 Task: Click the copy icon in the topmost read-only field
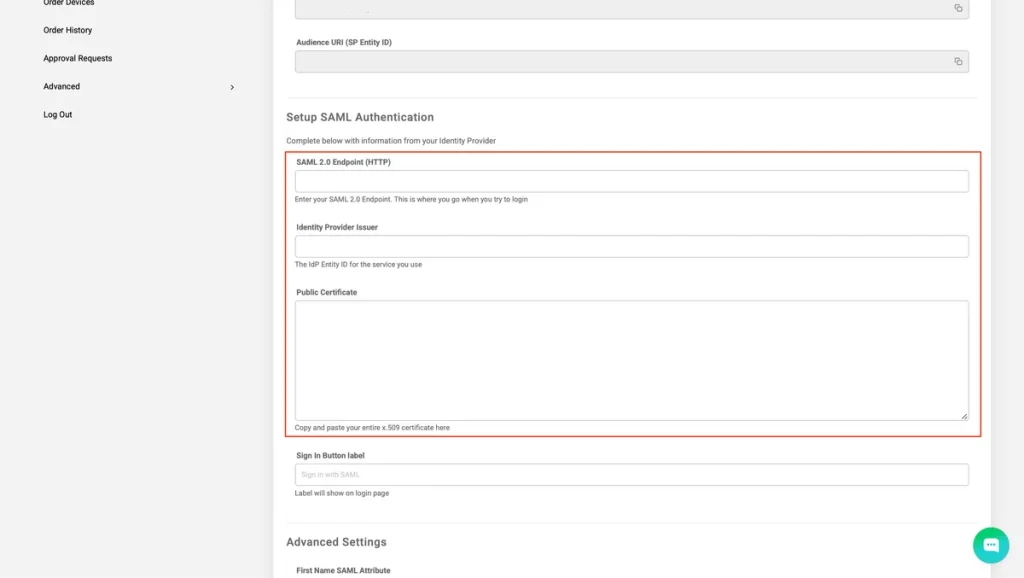coord(957,8)
